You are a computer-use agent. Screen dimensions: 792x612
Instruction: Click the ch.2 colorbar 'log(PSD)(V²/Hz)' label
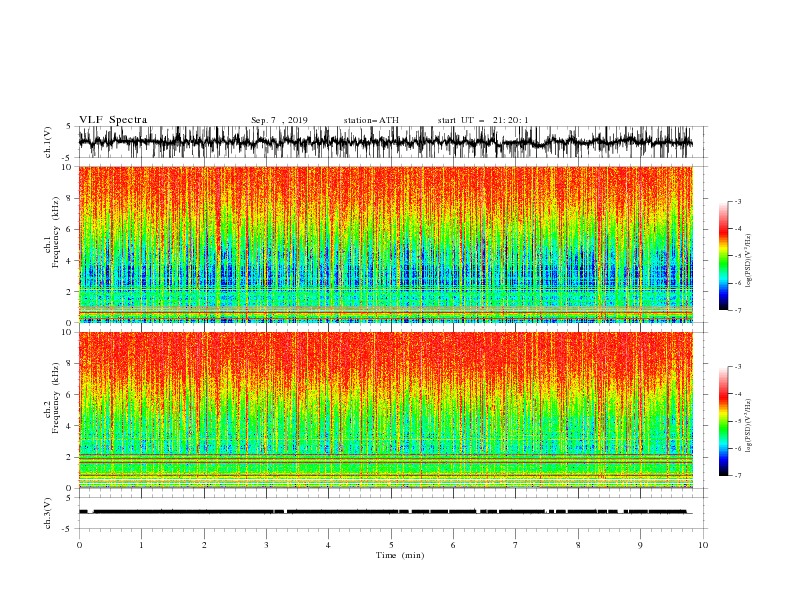(749, 425)
